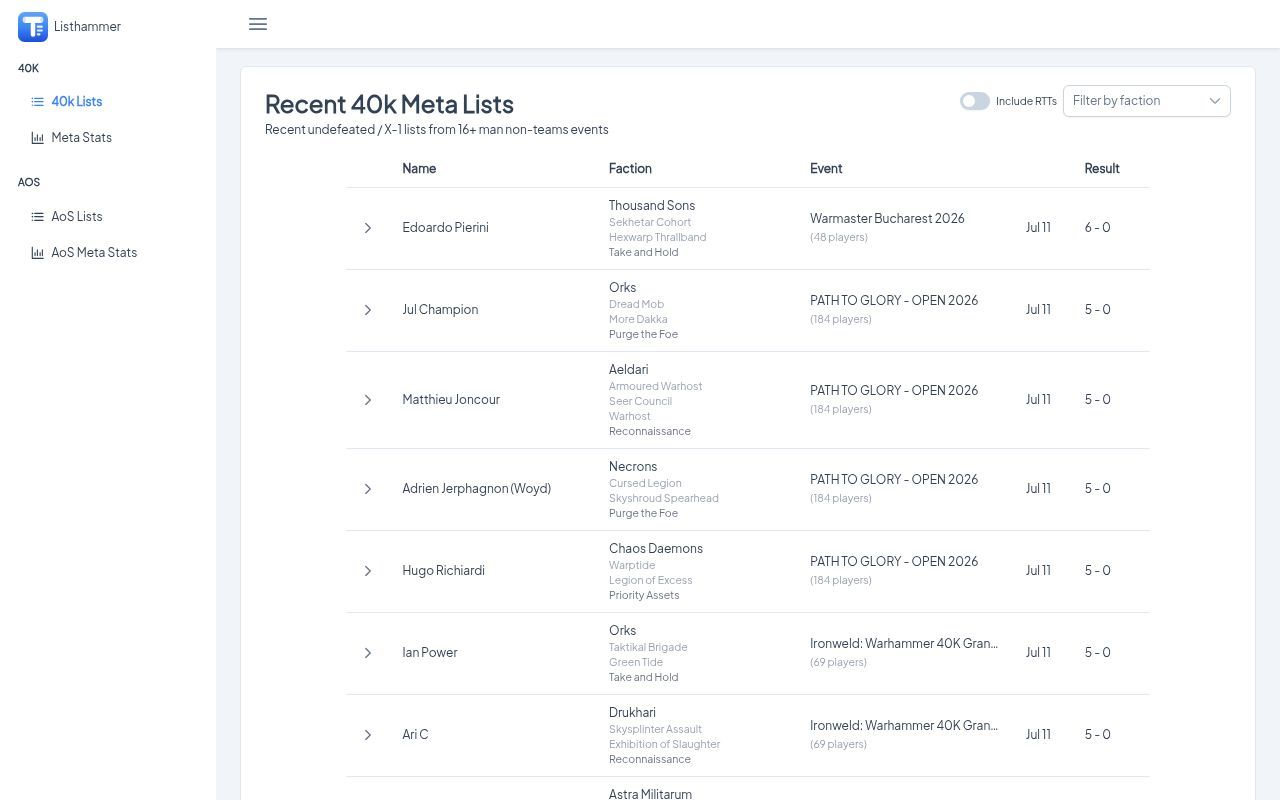Image resolution: width=1280 pixels, height=800 pixels.
Task: Click Sekhetar Cohort detachment text
Action: [x=650, y=222]
